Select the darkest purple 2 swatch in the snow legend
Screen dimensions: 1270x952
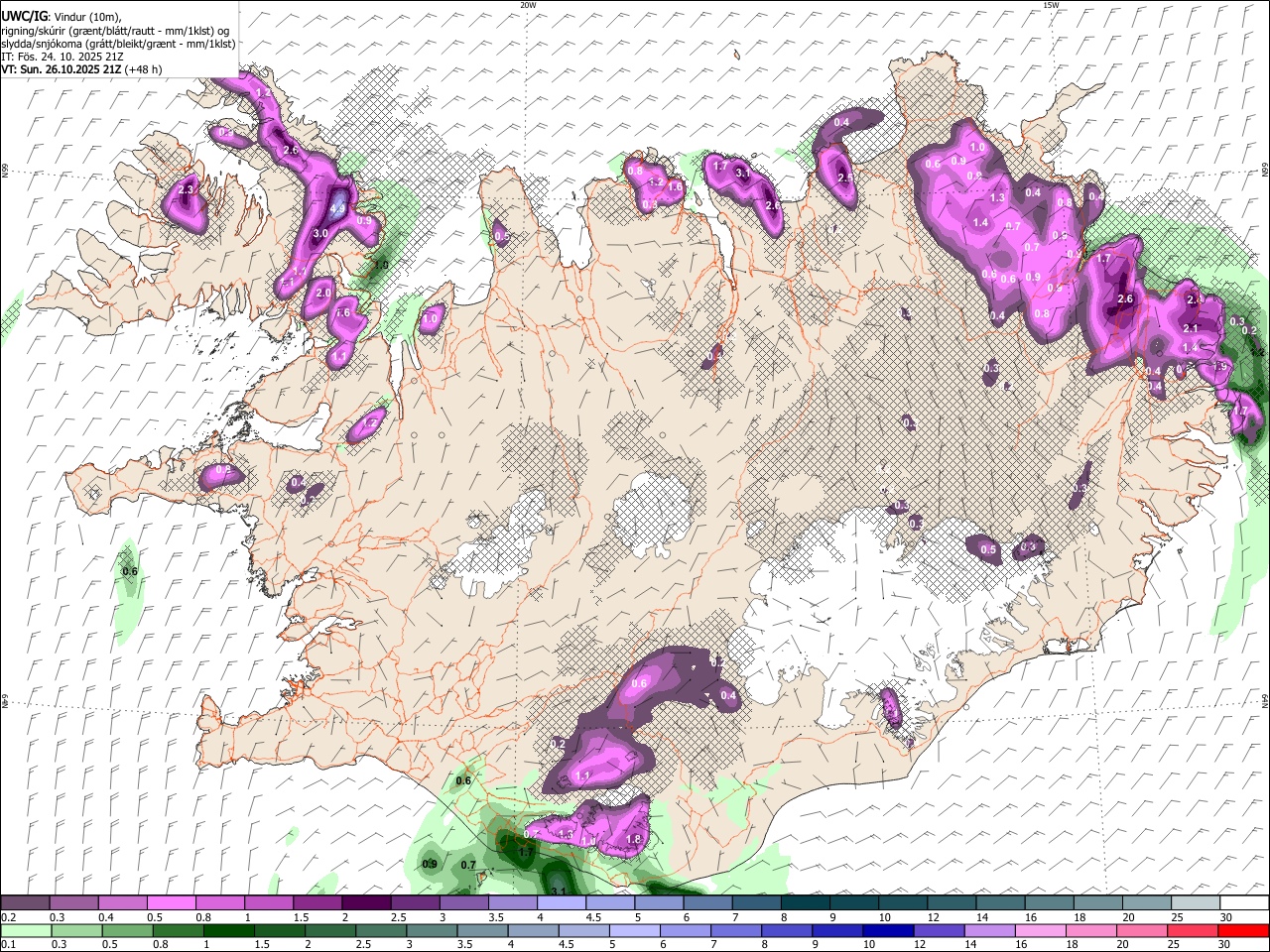click(x=366, y=903)
